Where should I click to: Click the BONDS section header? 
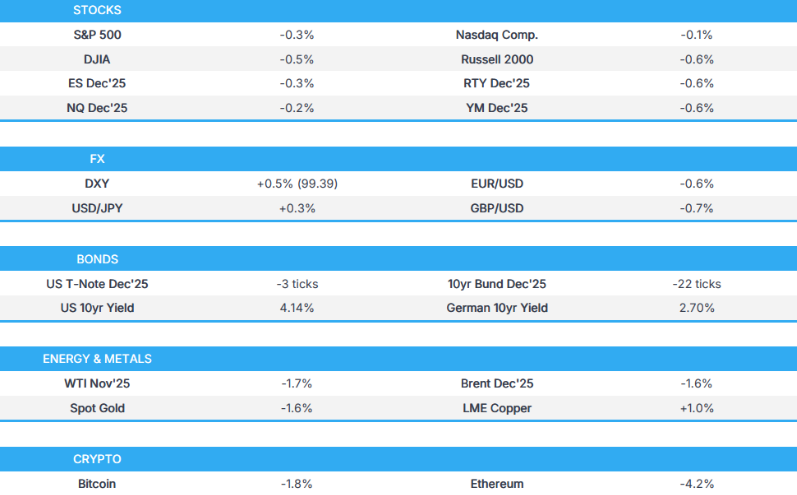click(97, 259)
